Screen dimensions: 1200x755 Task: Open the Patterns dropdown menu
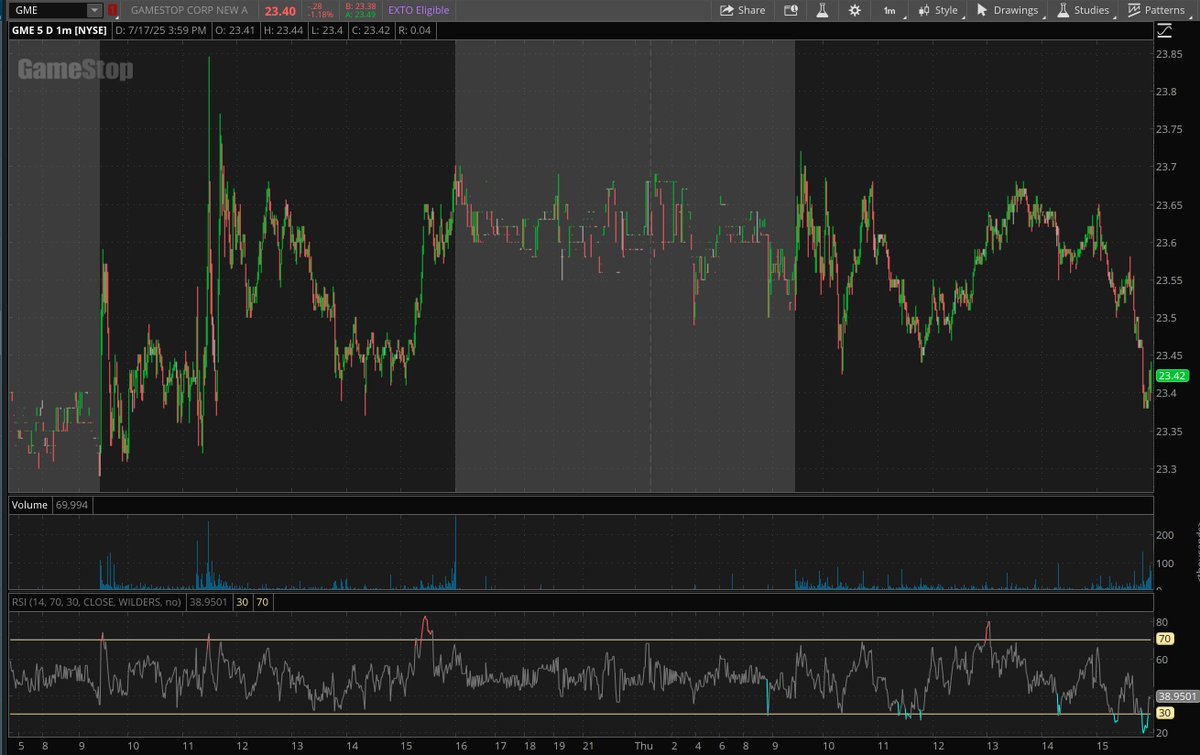1156,10
